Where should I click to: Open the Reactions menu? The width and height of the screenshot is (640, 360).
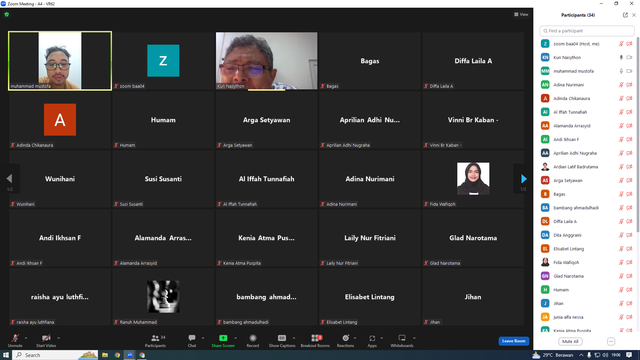[345, 340]
